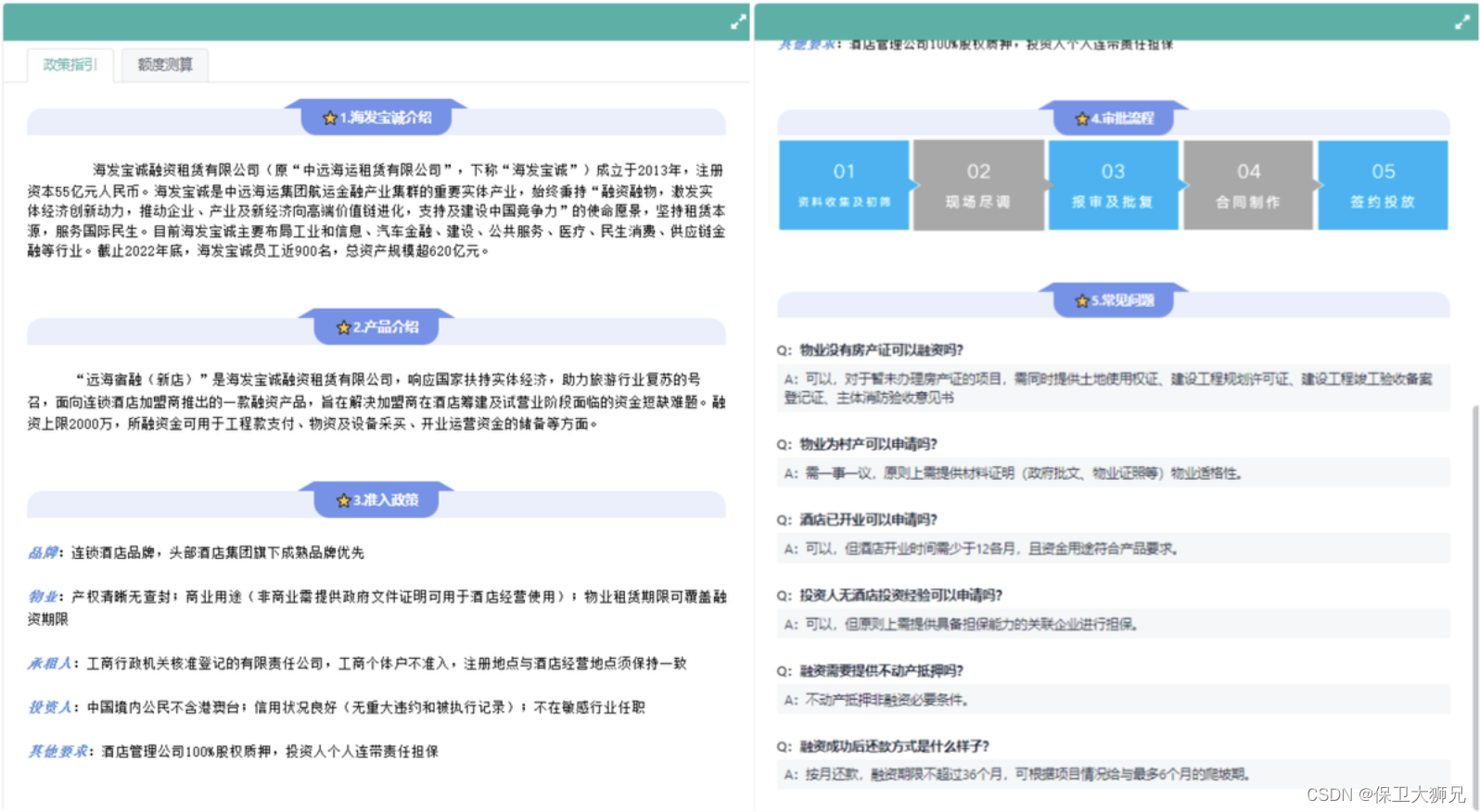Image resolution: width=1480 pixels, height=812 pixels.
Task: Click answer starting 需一事一议
Action: [x=1114, y=473]
